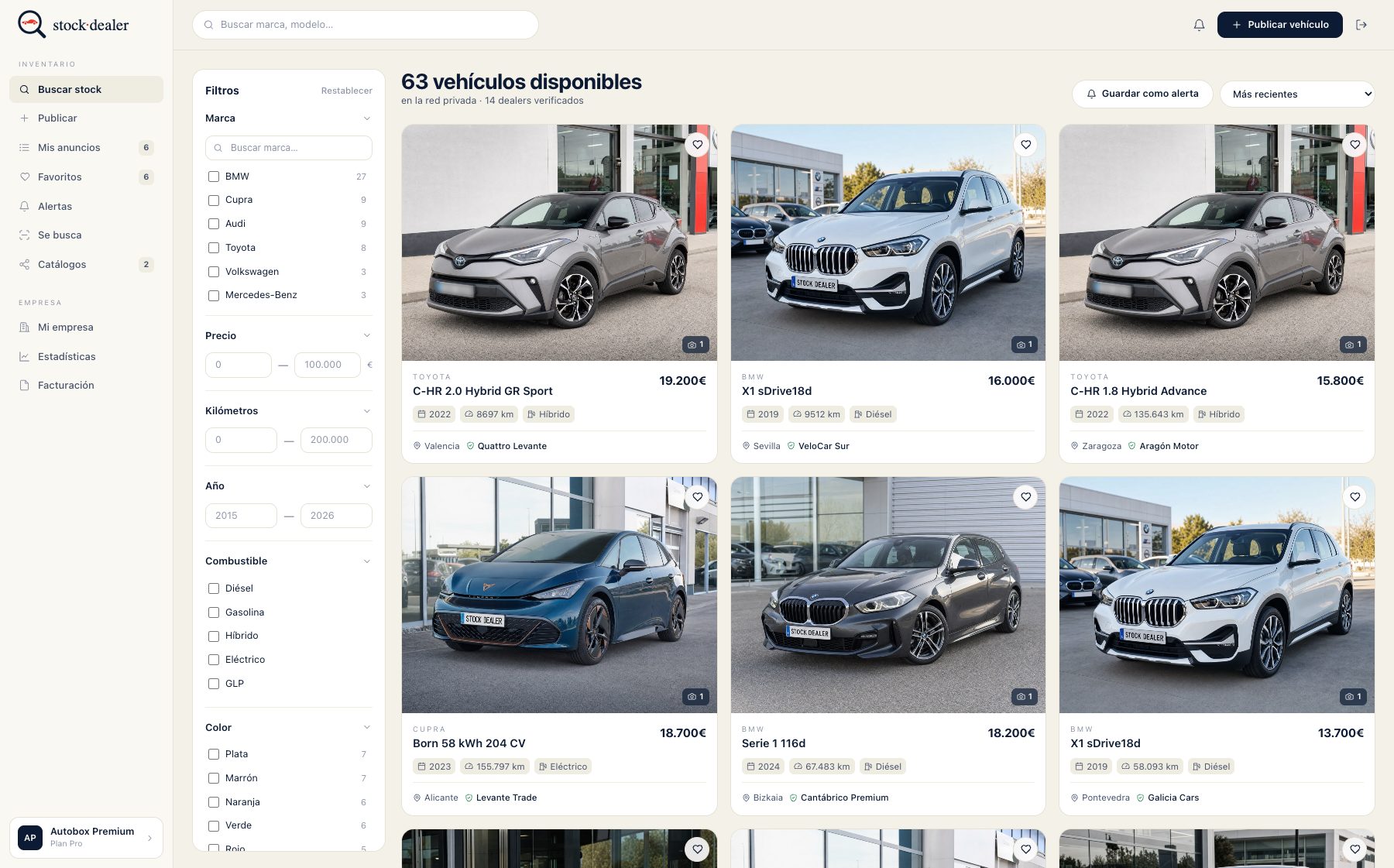Image resolution: width=1394 pixels, height=868 pixels.
Task: Open Buscar stock in sidebar
Action: pyautogui.click(x=86, y=89)
